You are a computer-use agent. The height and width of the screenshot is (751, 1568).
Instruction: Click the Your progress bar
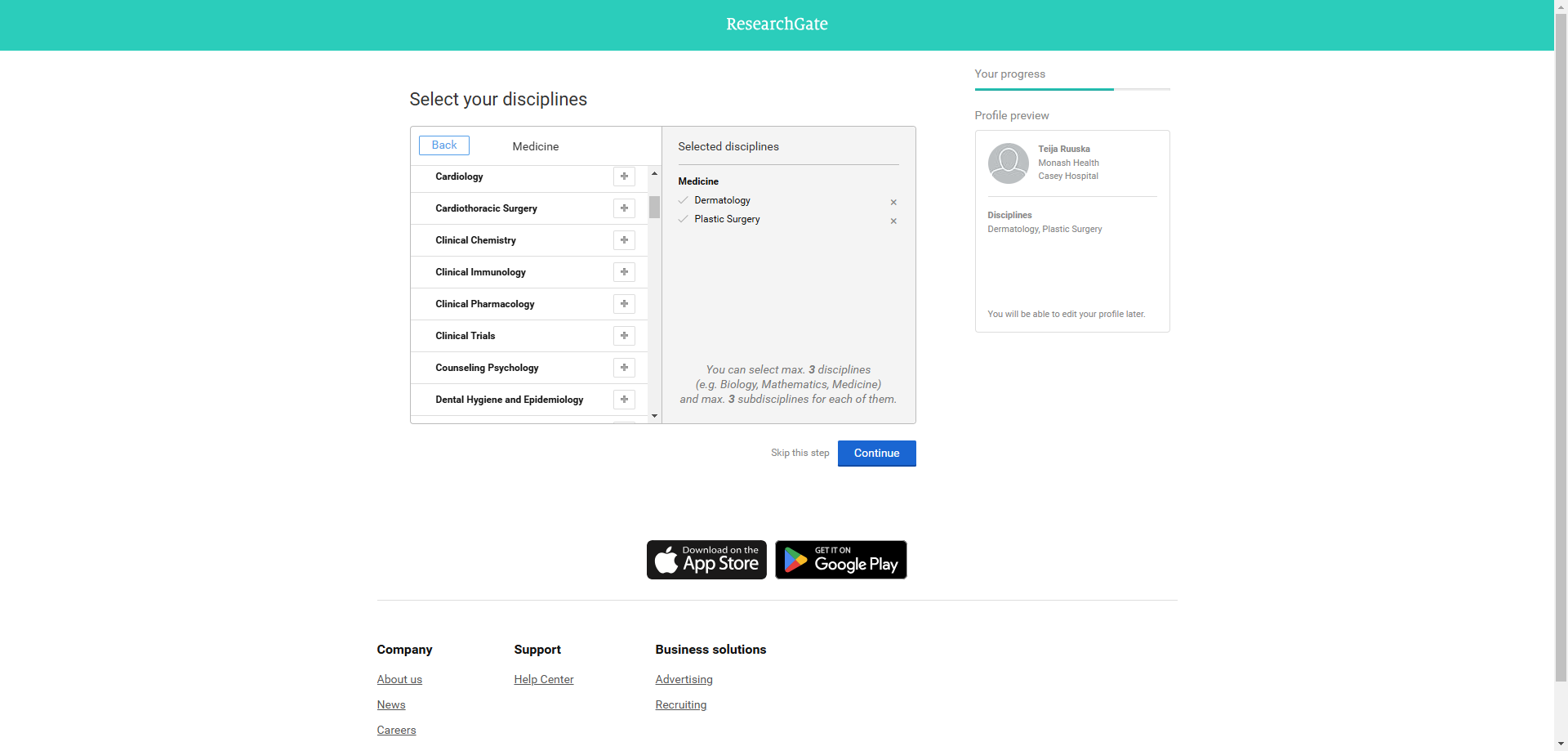point(1072,89)
